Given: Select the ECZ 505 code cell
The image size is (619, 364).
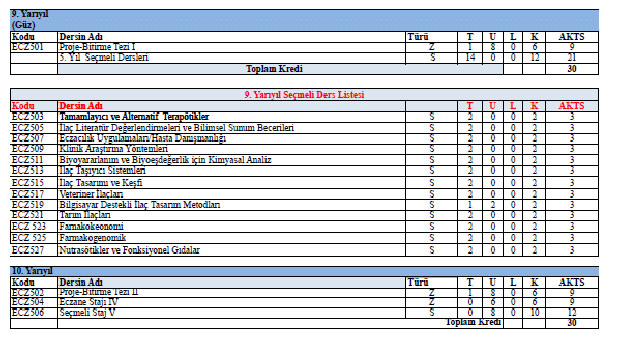Looking at the screenshot, I should (28, 128).
